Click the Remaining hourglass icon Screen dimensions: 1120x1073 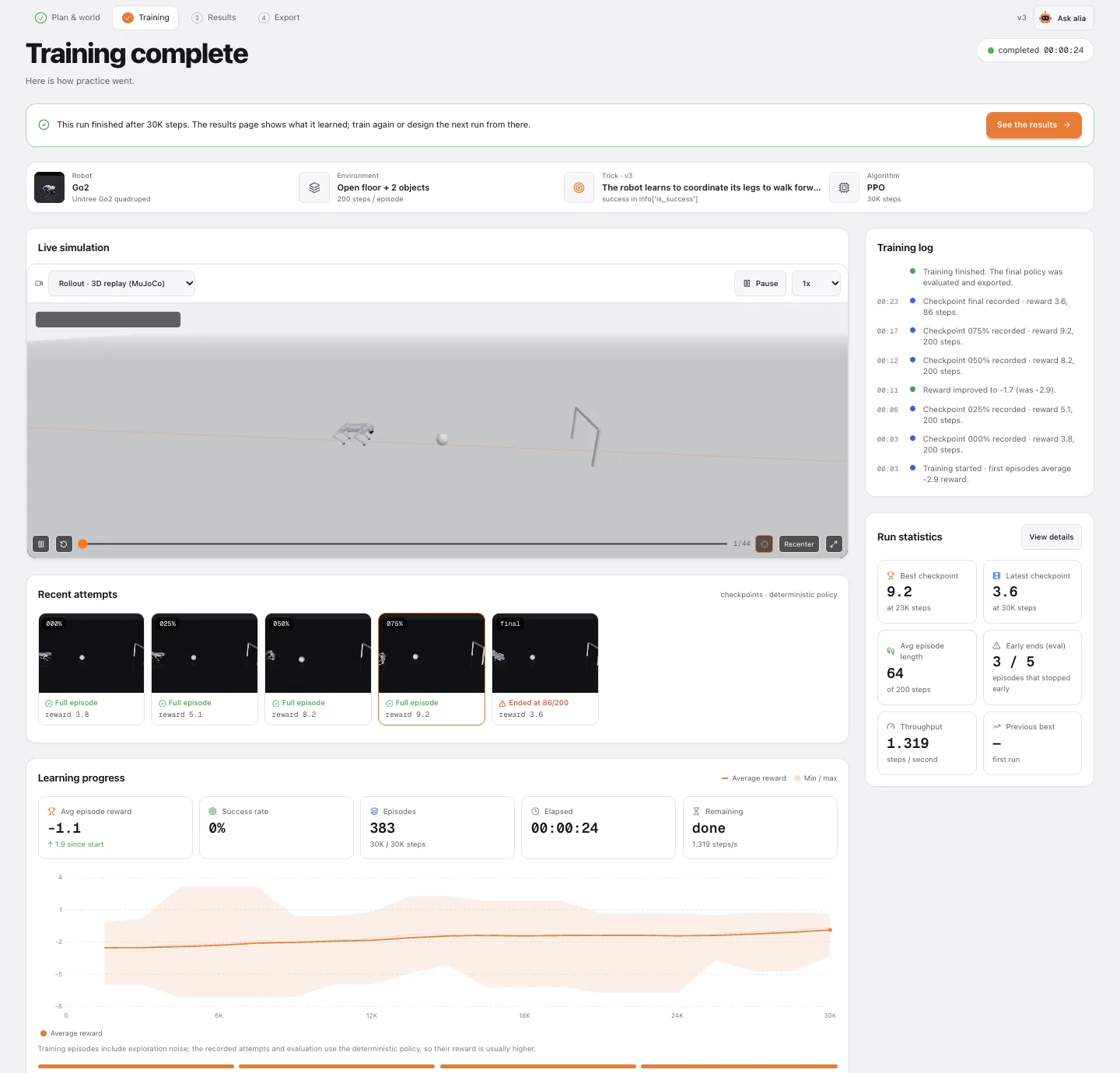click(696, 812)
